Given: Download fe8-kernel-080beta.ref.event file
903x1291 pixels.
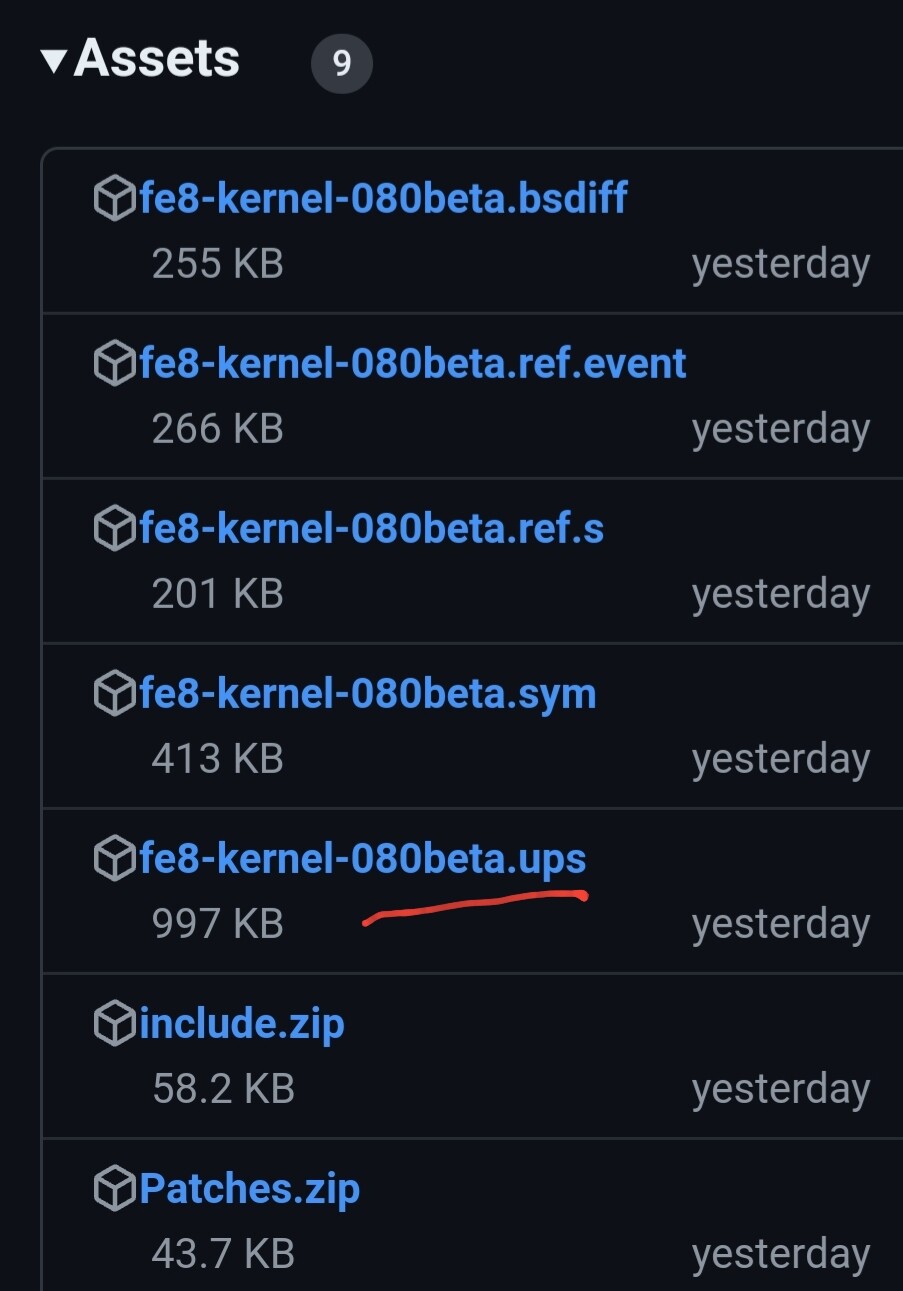Looking at the screenshot, I should (x=413, y=363).
